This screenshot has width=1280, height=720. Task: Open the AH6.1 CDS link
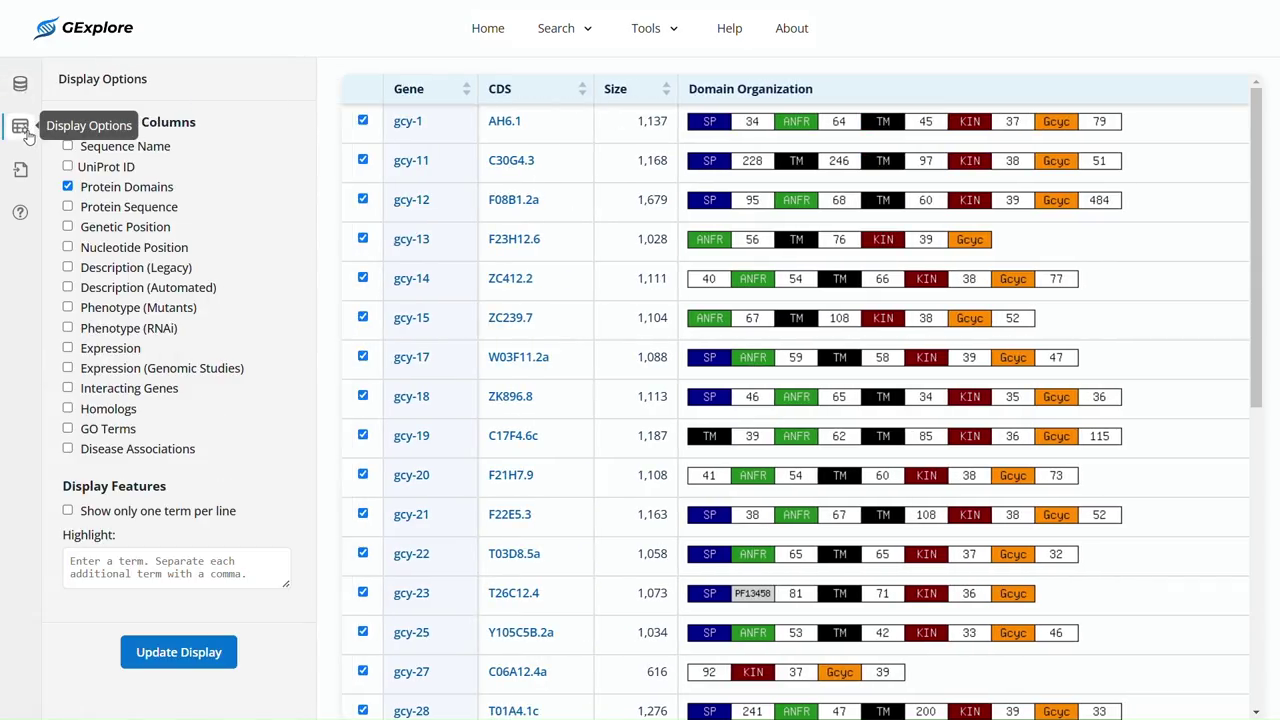(x=504, y=121)
